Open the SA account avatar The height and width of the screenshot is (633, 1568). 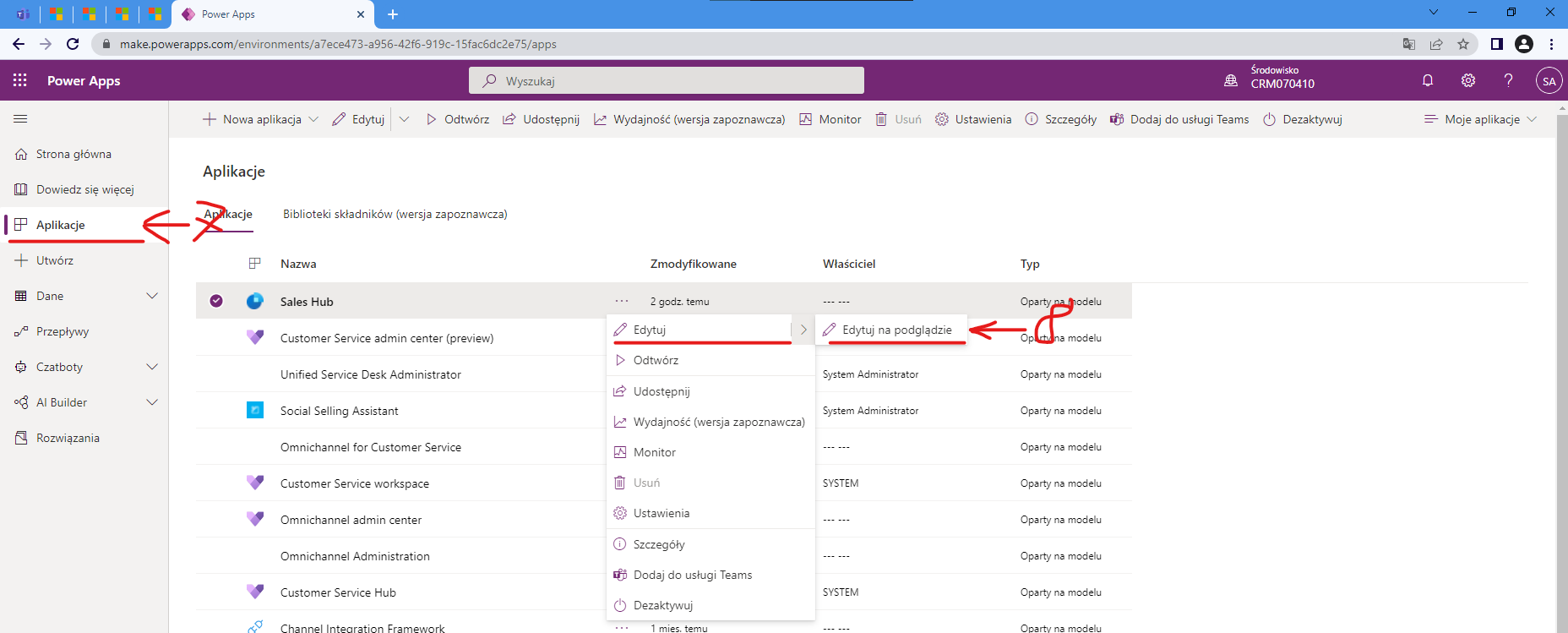1549,81
